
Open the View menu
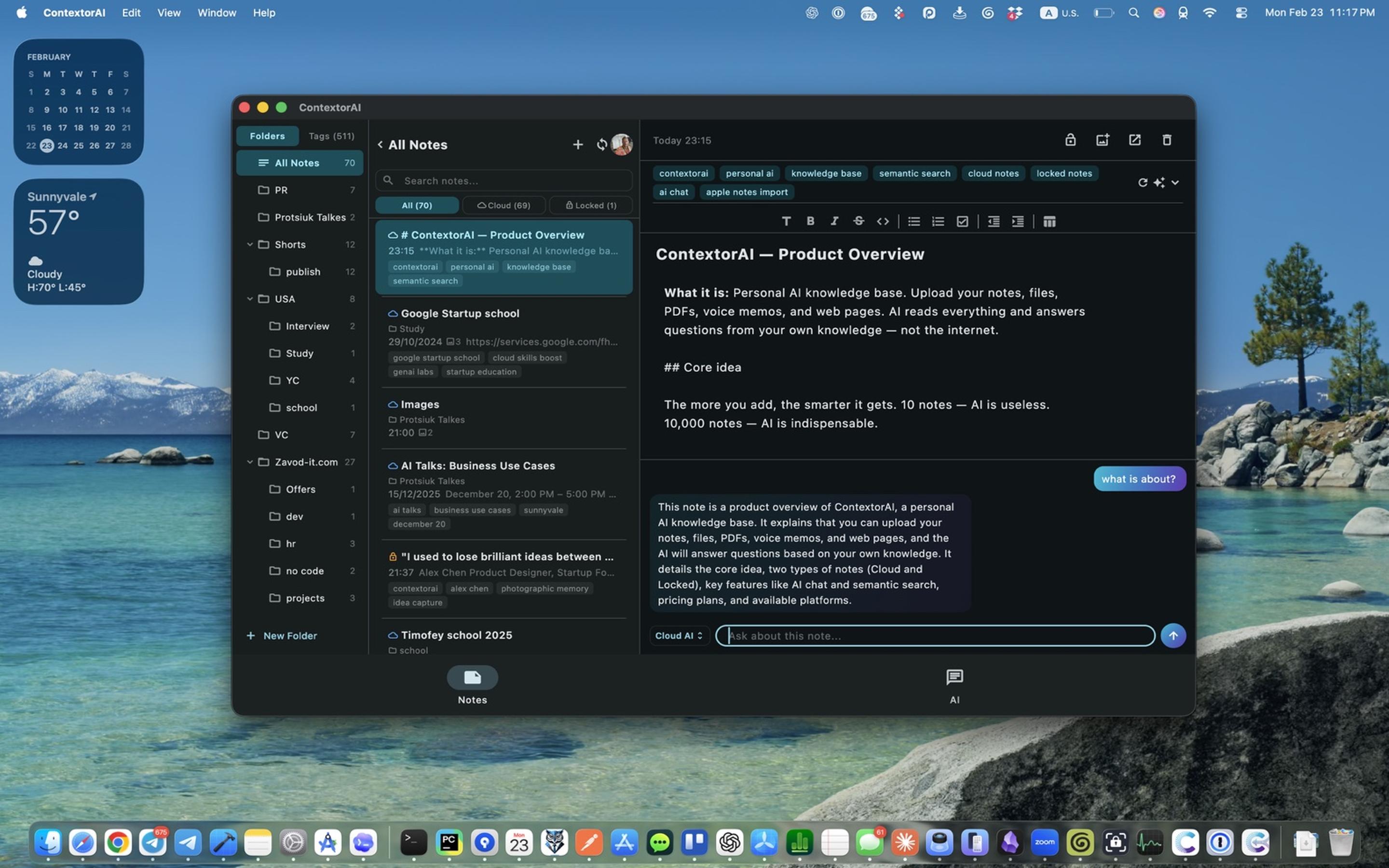[169, 13]
